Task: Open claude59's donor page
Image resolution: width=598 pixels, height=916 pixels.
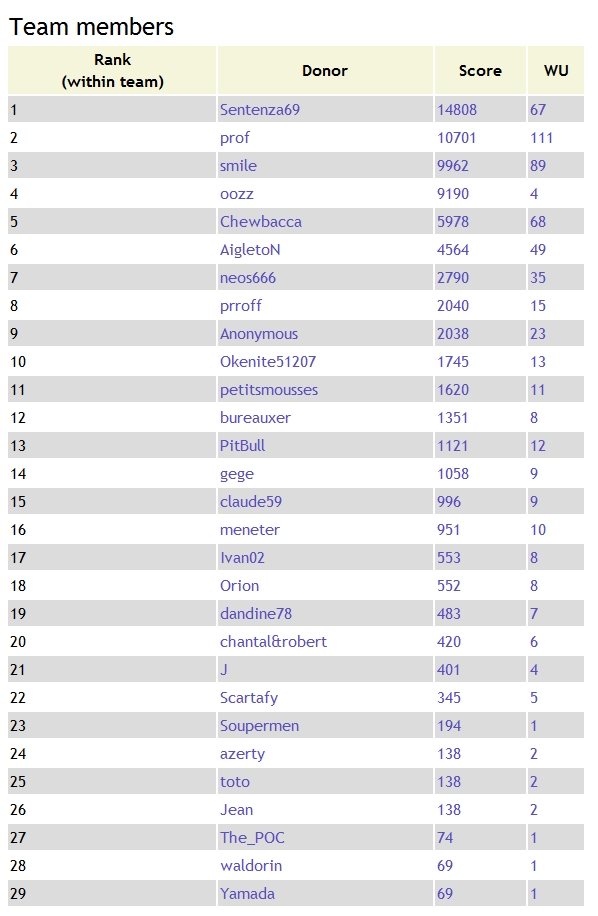Action: (251, 502)
